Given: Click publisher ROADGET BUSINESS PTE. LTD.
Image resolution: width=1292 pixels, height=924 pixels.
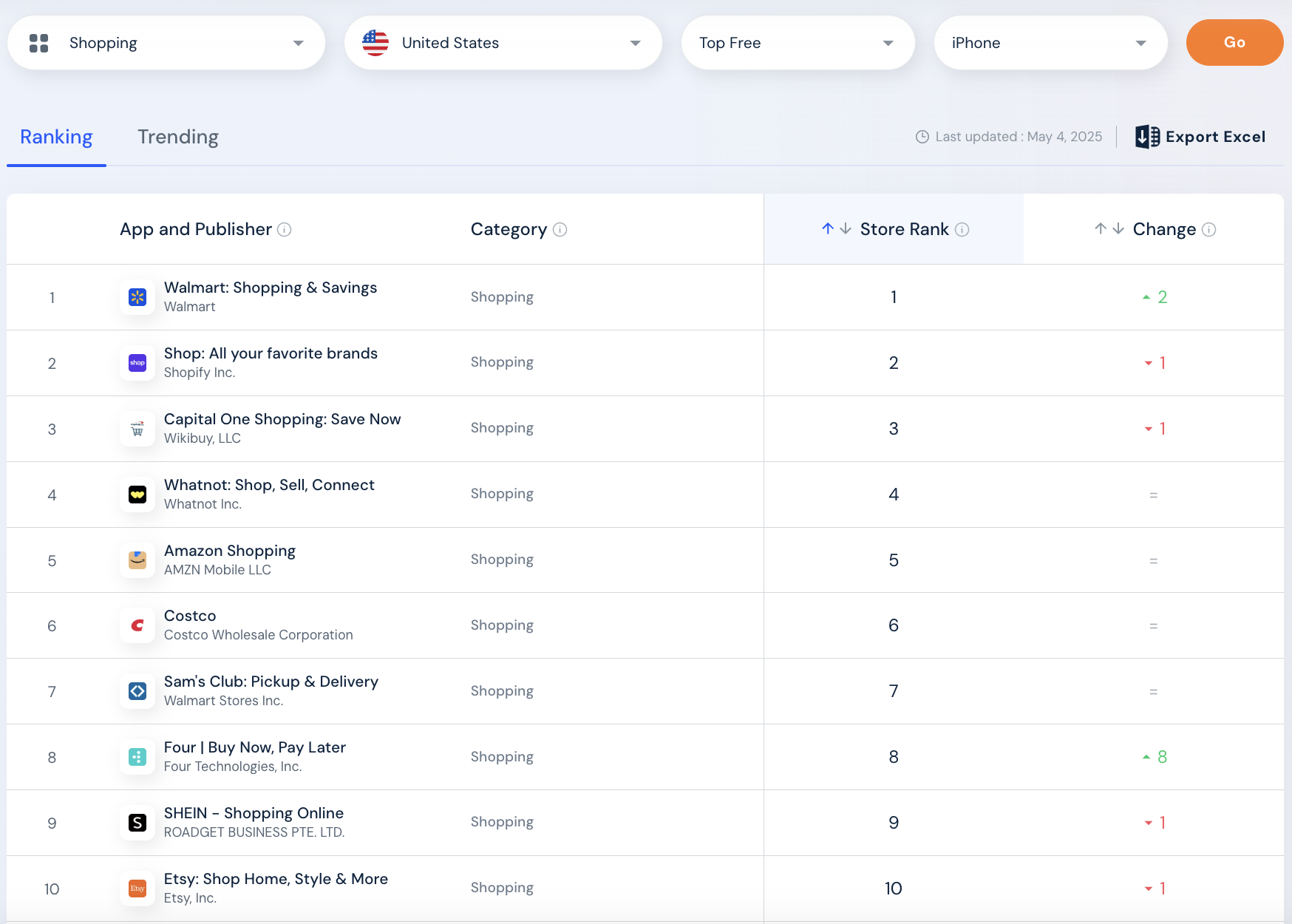Looking at the screenshot, I should 254,832.
